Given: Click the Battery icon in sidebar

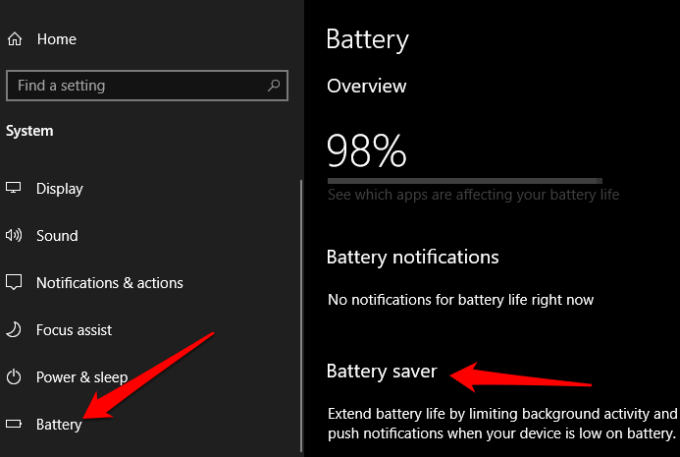Looking at the screenshot, I should click(x=14, y=424).
